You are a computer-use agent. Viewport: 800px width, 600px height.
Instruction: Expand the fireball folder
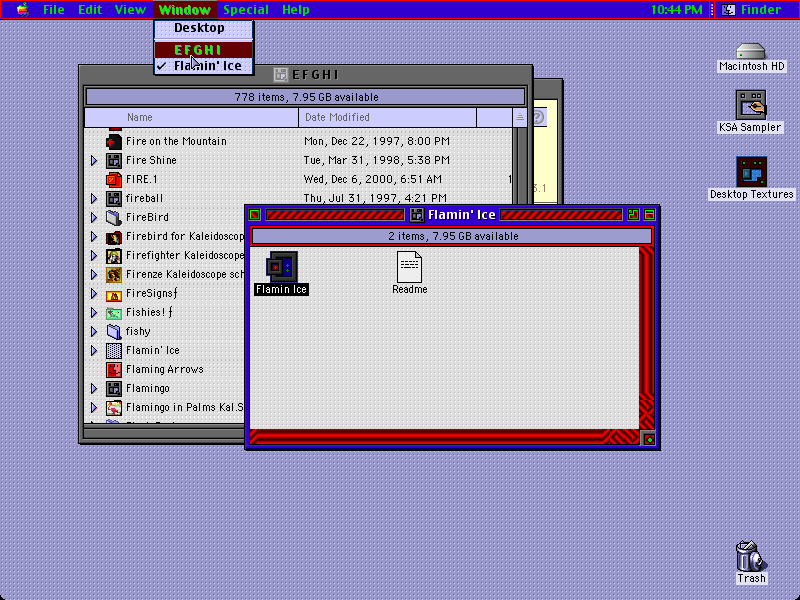[x=94, y=198]
